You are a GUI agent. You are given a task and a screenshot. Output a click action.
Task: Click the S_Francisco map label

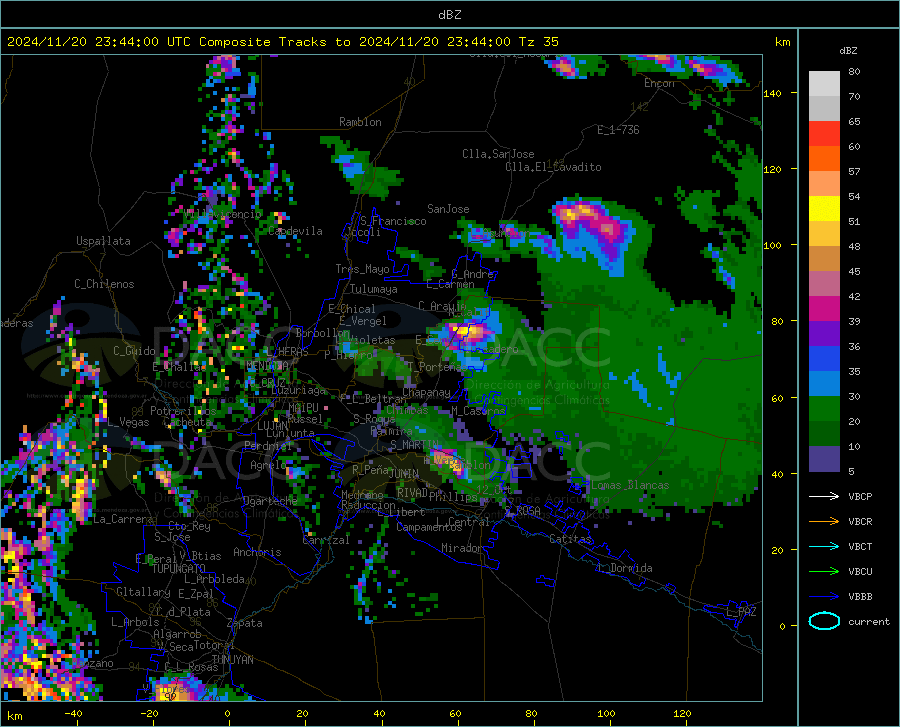[393, 221]
